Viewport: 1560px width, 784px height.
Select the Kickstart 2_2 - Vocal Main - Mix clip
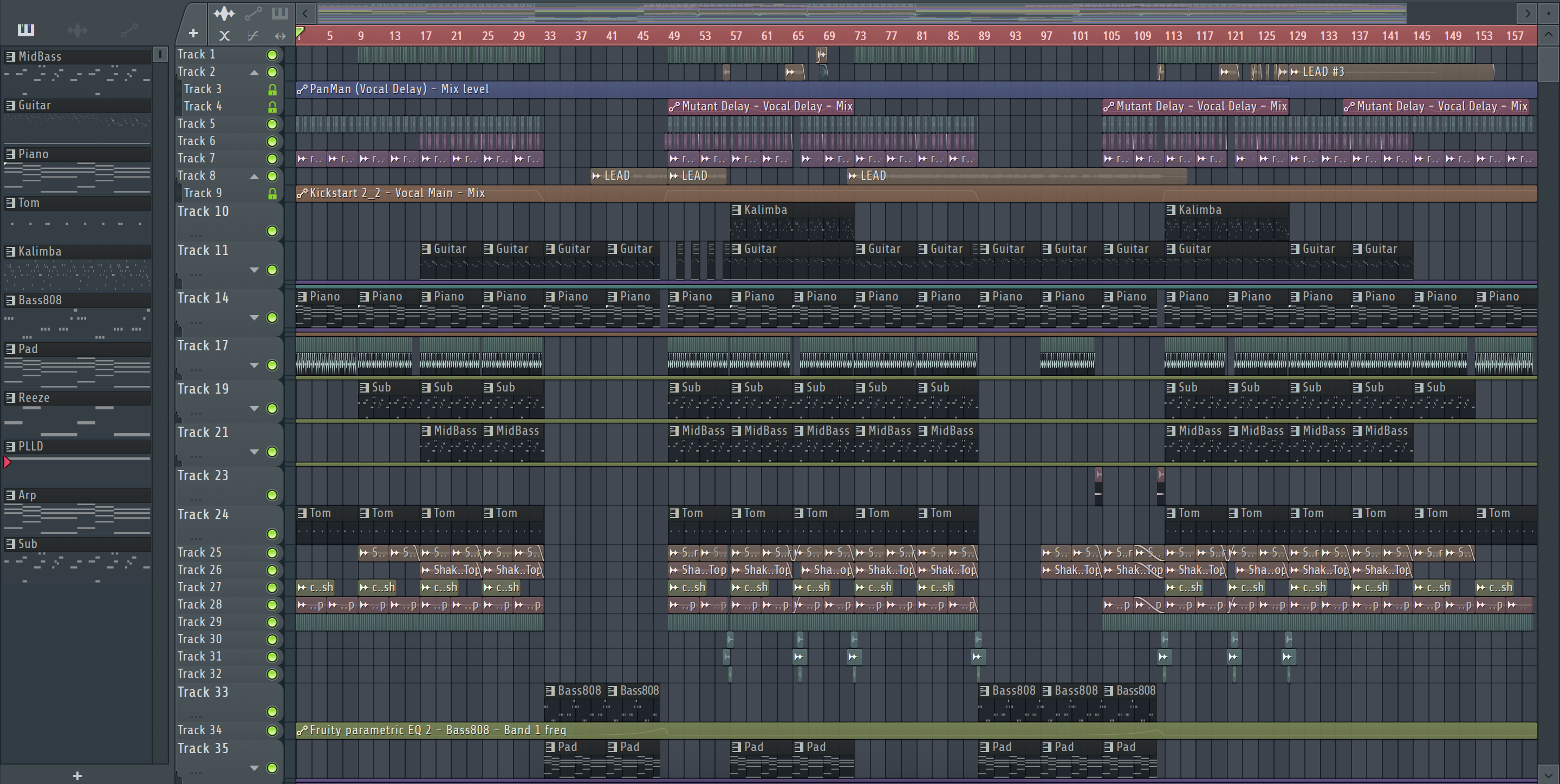[x=916, y=194]
